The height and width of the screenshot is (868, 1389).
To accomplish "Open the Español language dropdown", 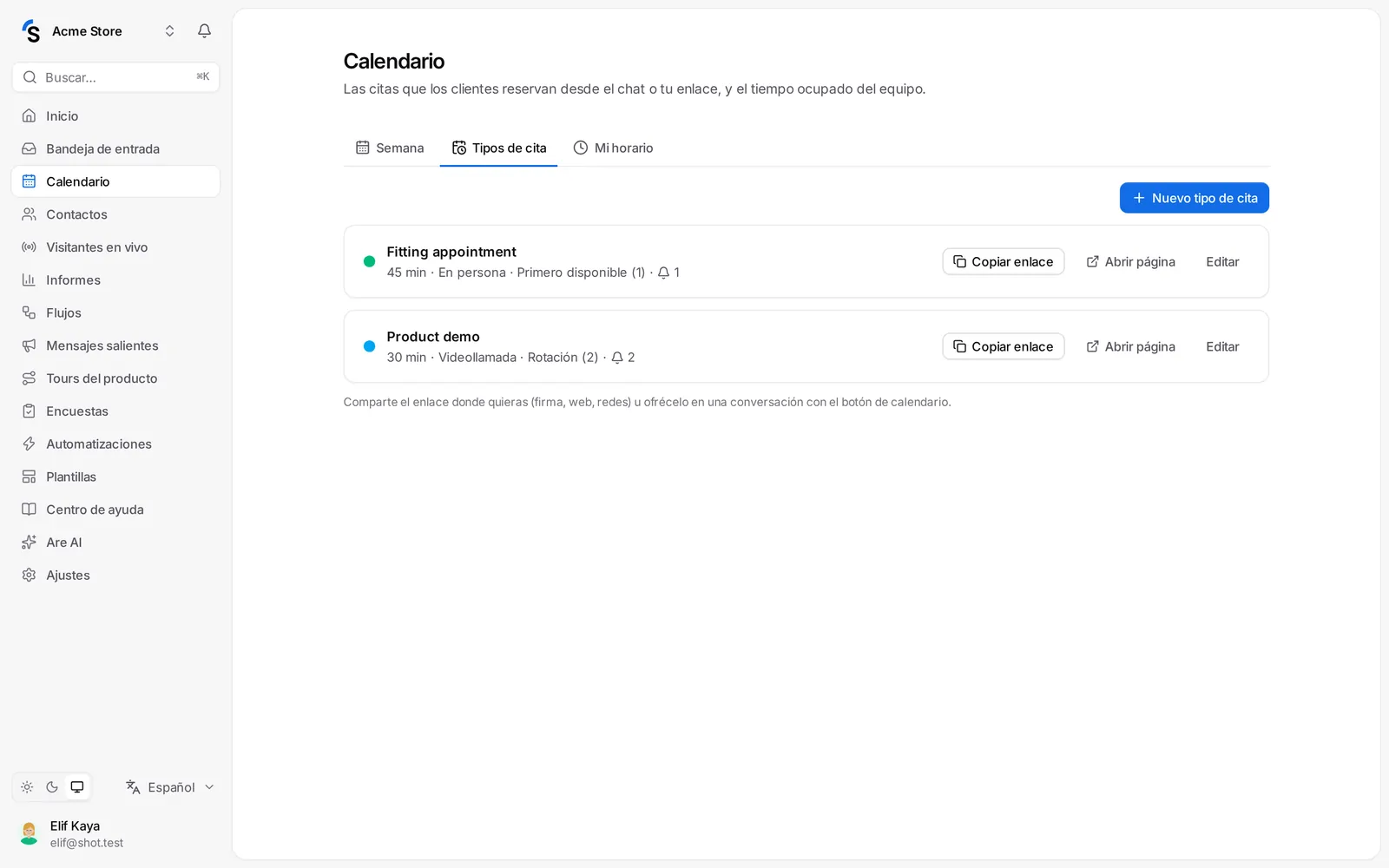I will pos(169,787).
